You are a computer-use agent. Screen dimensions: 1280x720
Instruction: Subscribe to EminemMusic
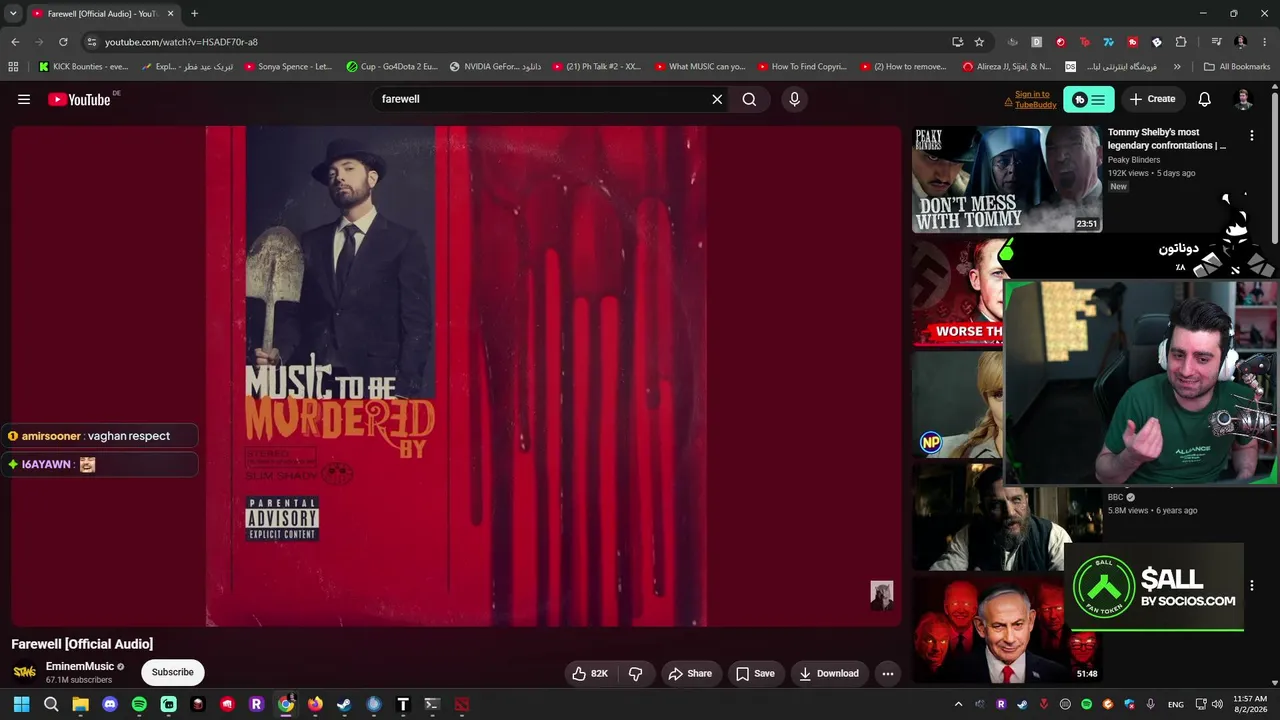point(173,672)
